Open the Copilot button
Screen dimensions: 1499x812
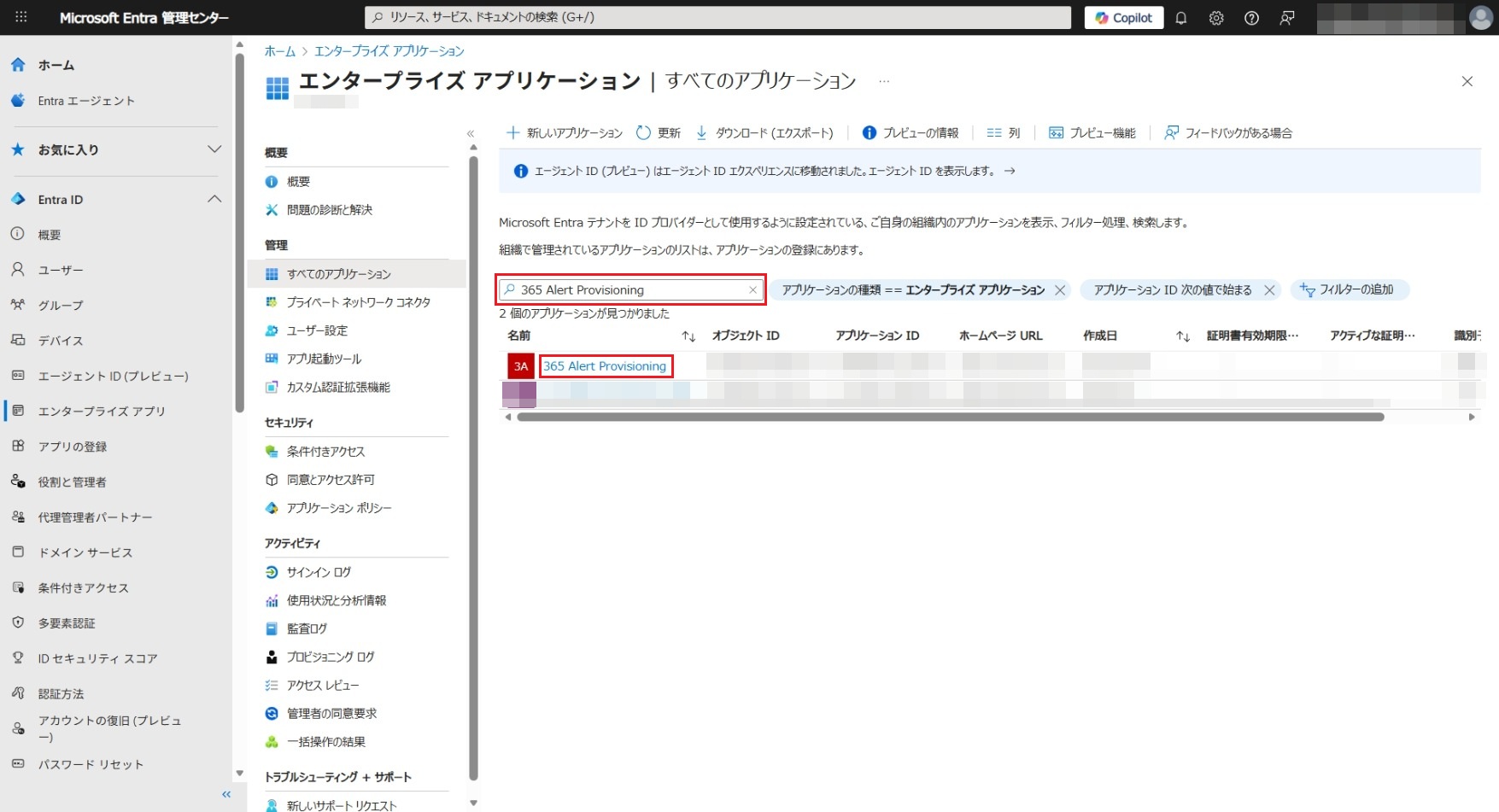point(1123,18)
